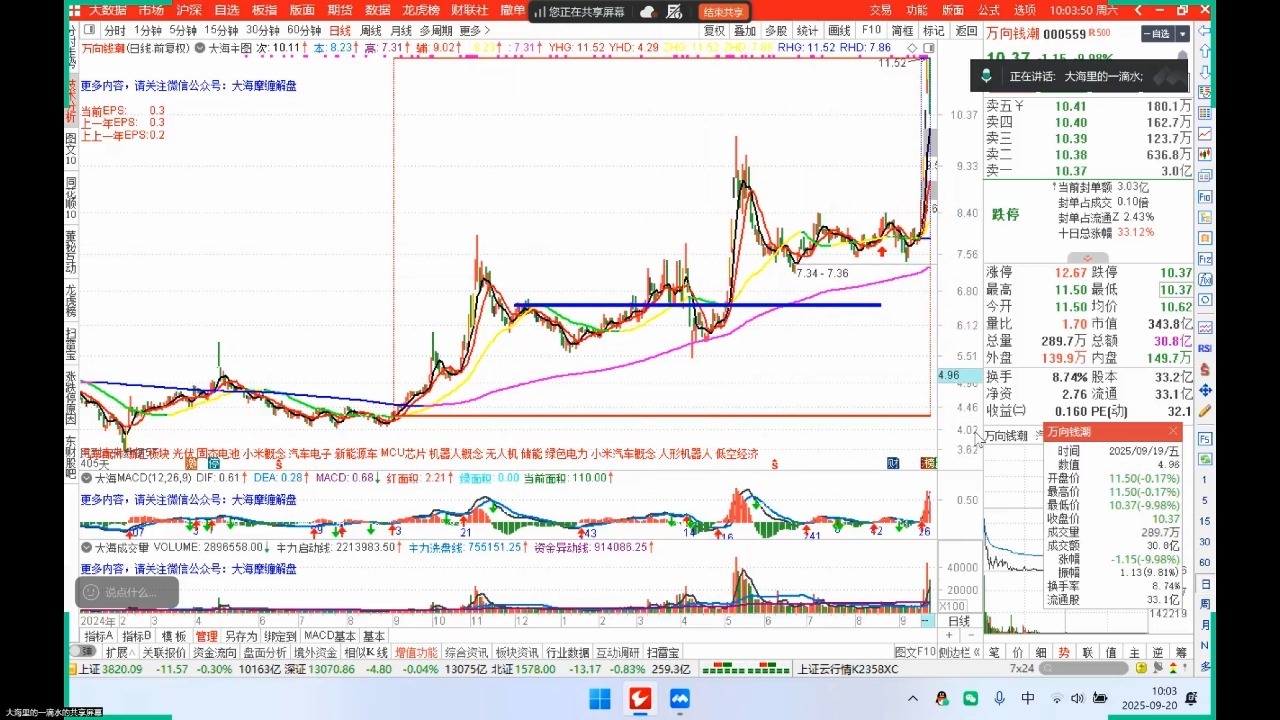
Task: Open the red stock app taskbar icon
Action: (x=640, y=698)
